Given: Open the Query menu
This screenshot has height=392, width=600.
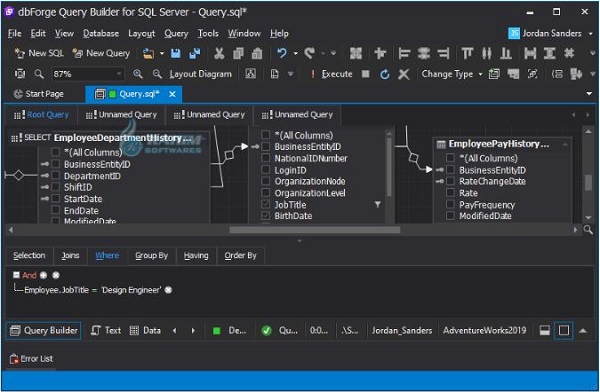Looking at the screenshot, I should (x=176, y=33).
